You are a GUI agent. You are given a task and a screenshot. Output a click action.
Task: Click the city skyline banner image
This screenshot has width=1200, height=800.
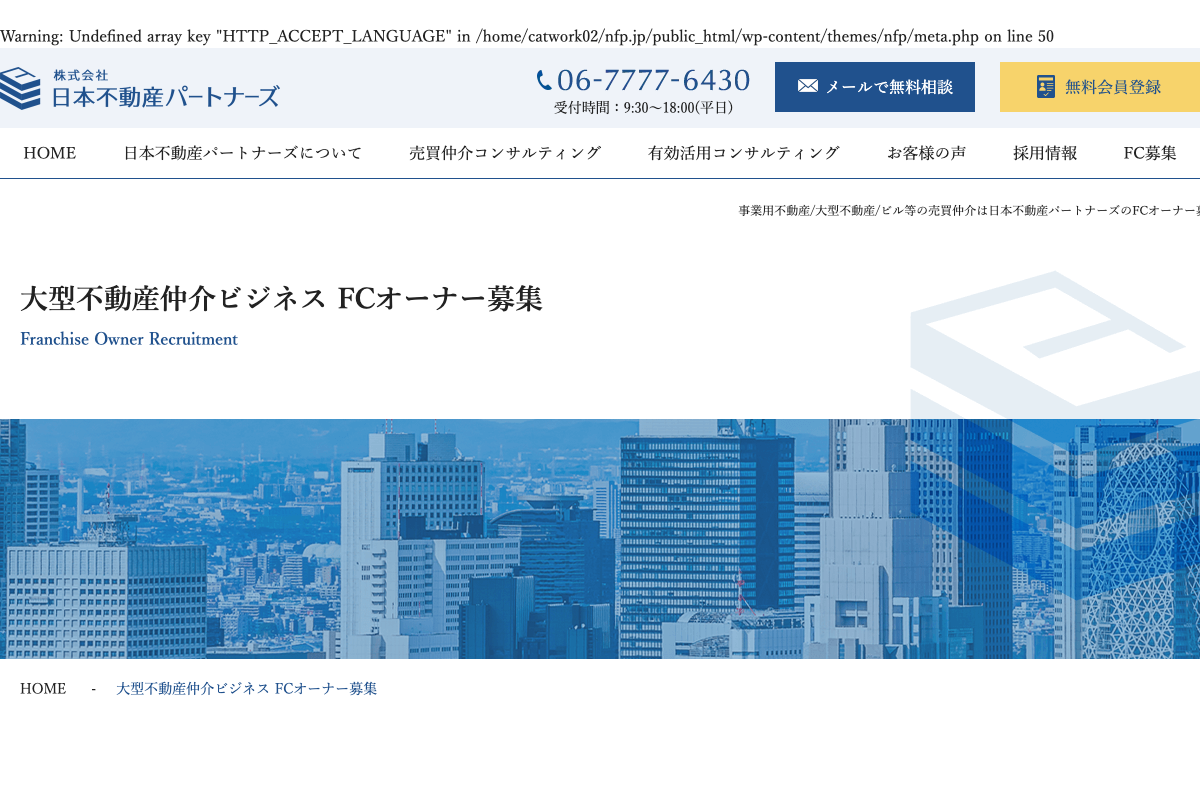click(600, 539)
